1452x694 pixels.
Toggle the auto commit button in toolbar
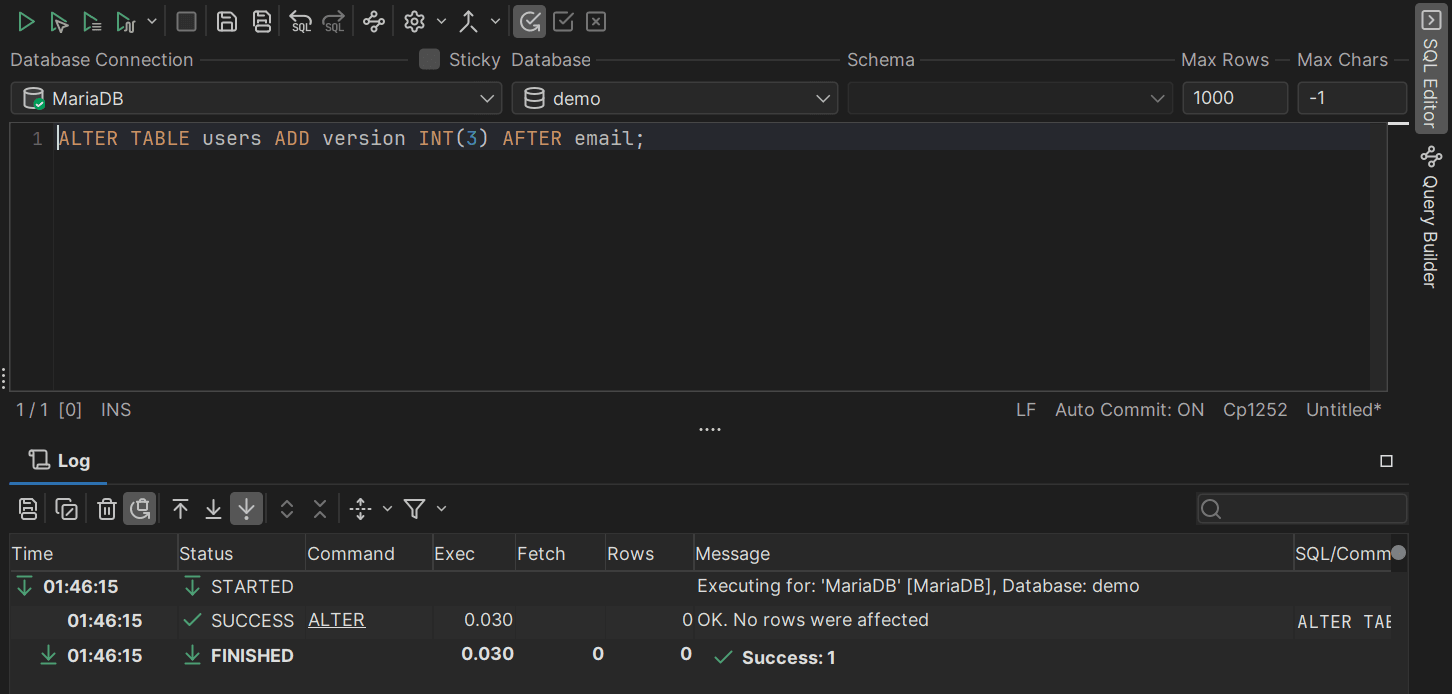point(530,21)
